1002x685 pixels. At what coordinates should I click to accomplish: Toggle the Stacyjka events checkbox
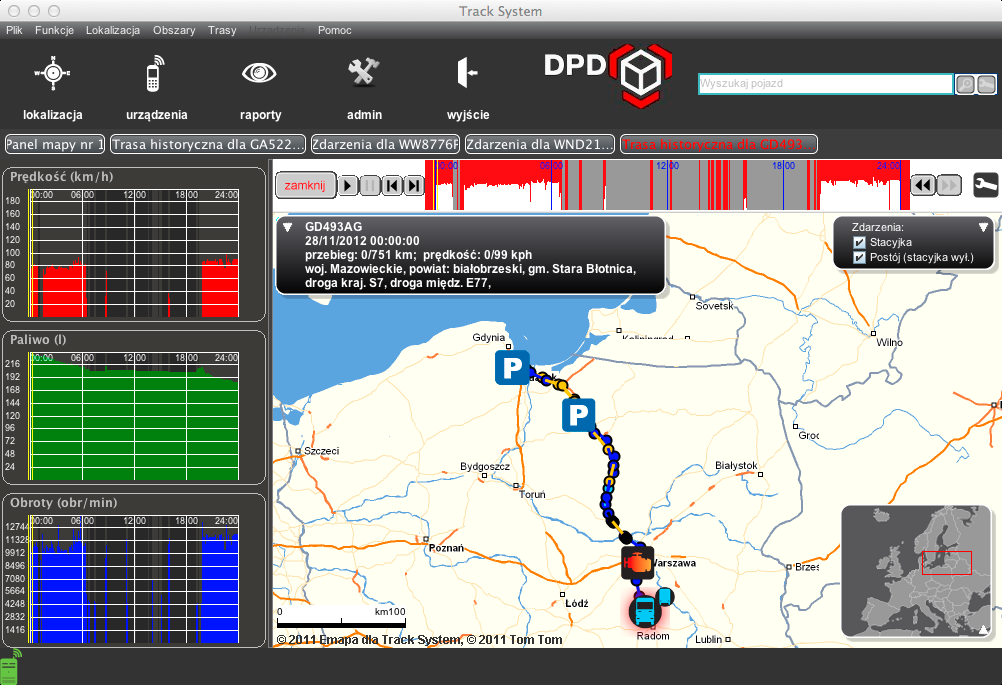(x=859, y=243)
